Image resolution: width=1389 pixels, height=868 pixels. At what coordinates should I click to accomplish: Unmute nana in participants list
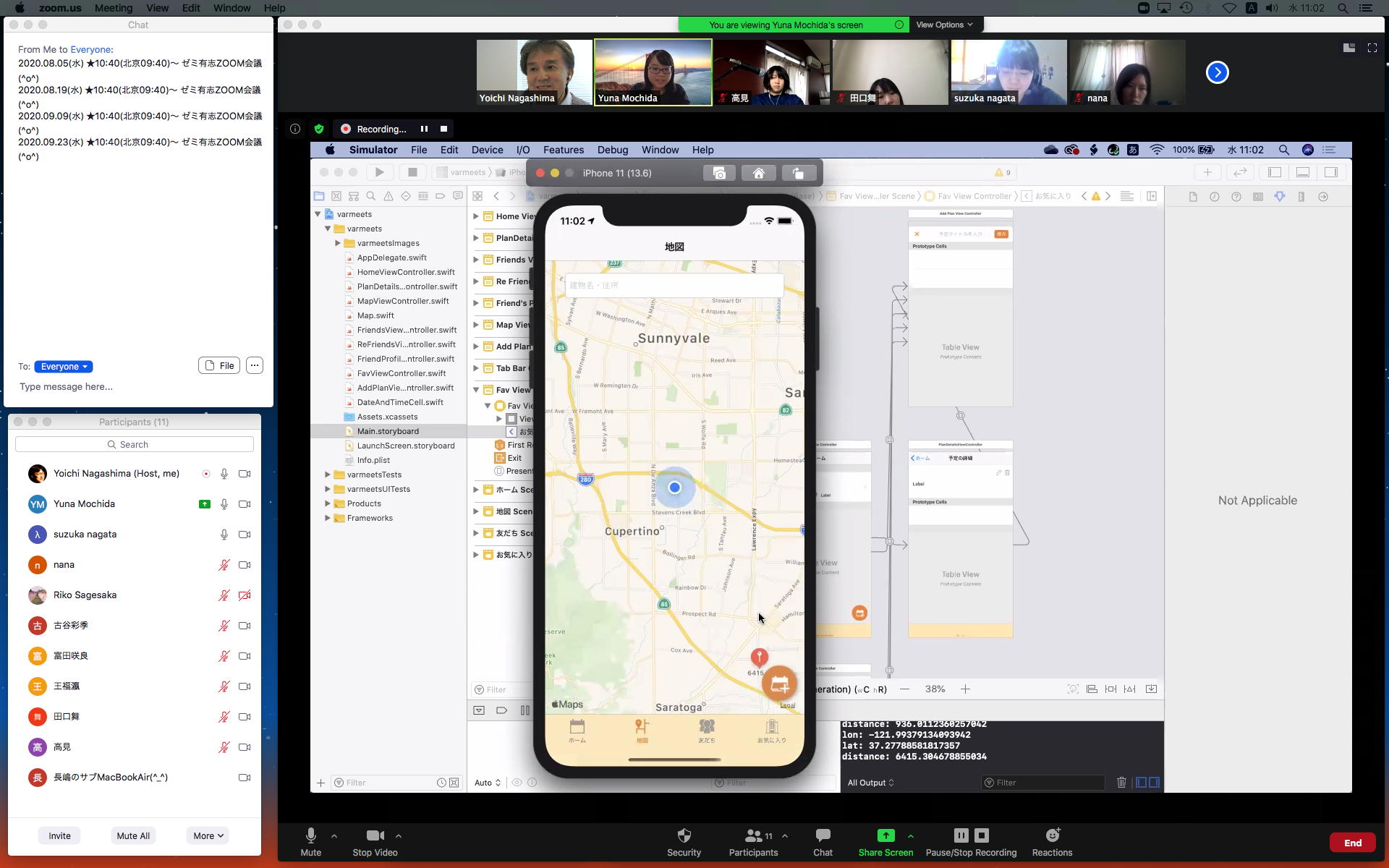(x=224, y=565)
